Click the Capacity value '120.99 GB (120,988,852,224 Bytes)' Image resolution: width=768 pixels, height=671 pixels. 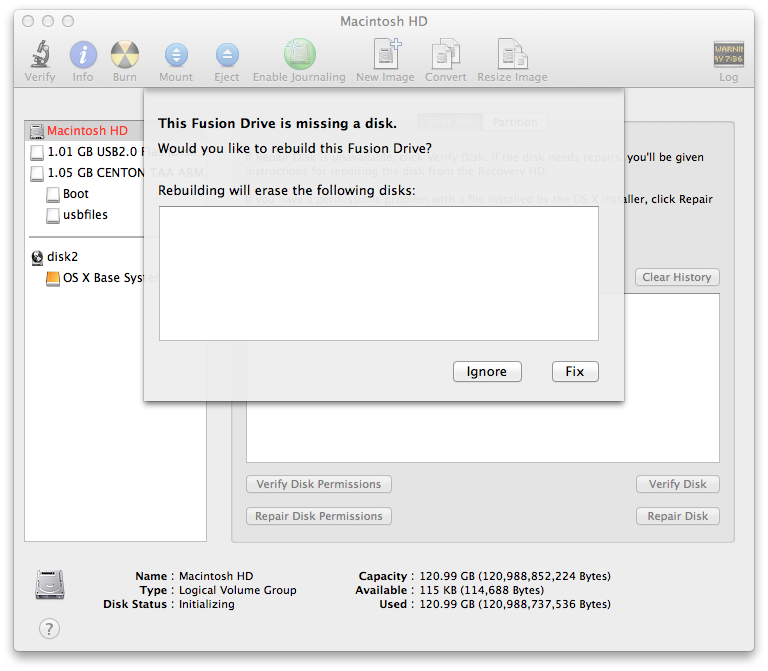click(x=515, y=576)
